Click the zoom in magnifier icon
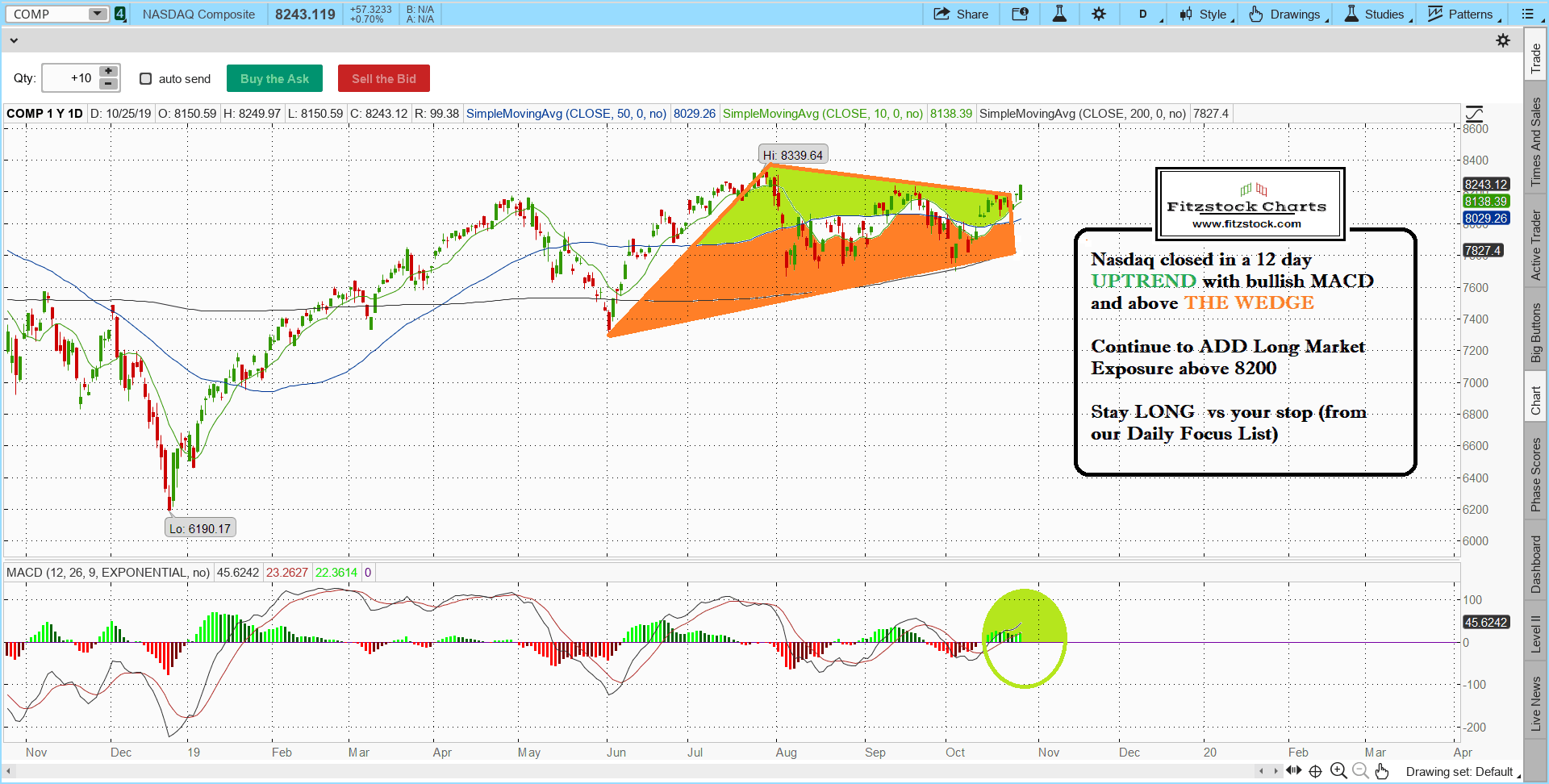1549x784 pixels. [1338, 771]
